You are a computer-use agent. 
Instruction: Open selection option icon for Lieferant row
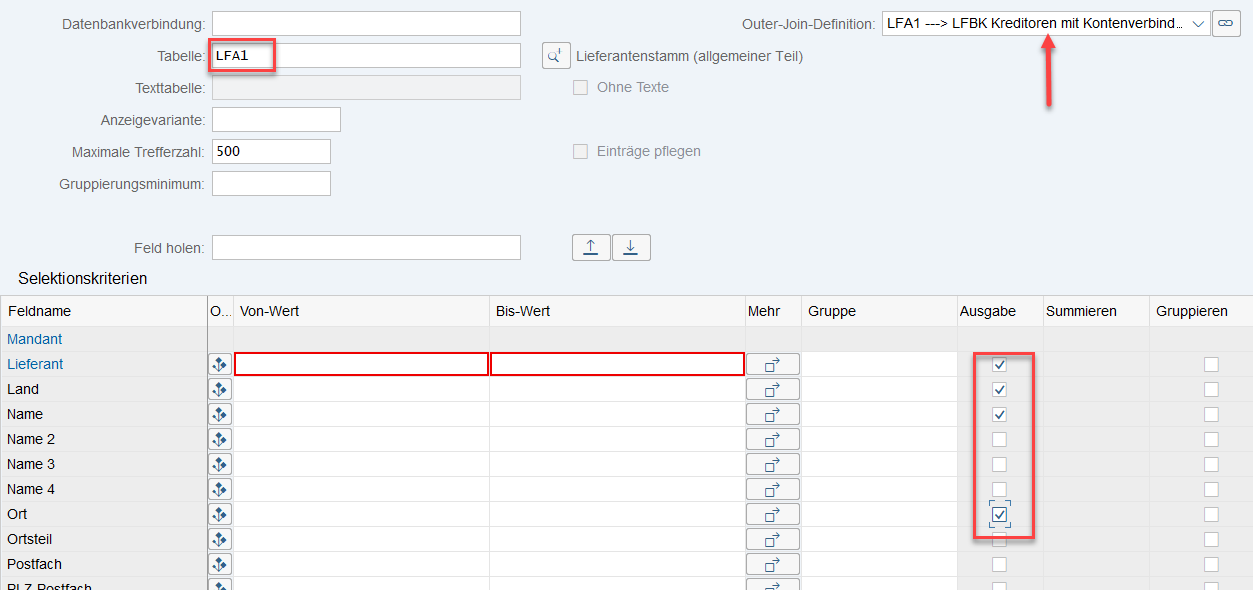pos(220,364)
